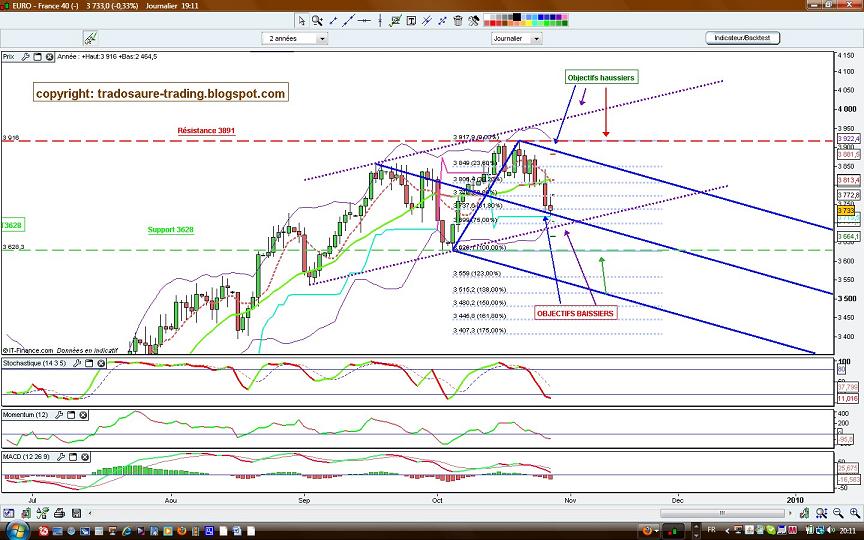Click the horizontal chart scrollbar thumb

click(x=722, y=514)
